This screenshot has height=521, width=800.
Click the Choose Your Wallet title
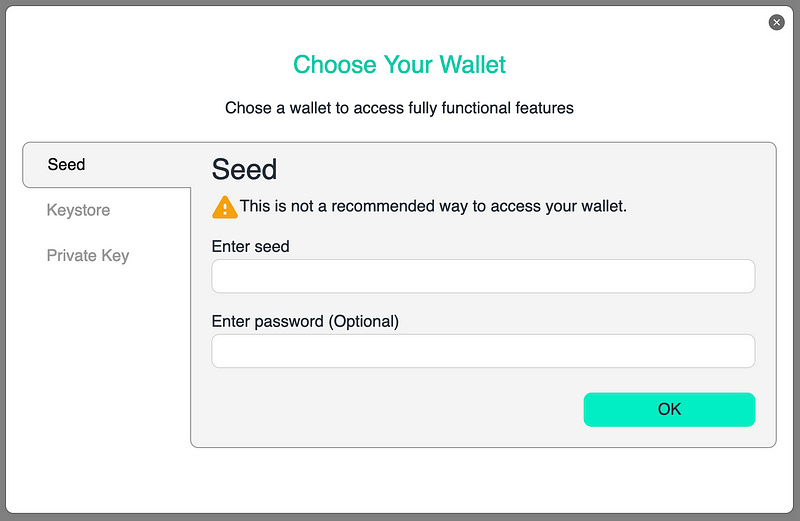pyautogui.click(x=399, y=65)
